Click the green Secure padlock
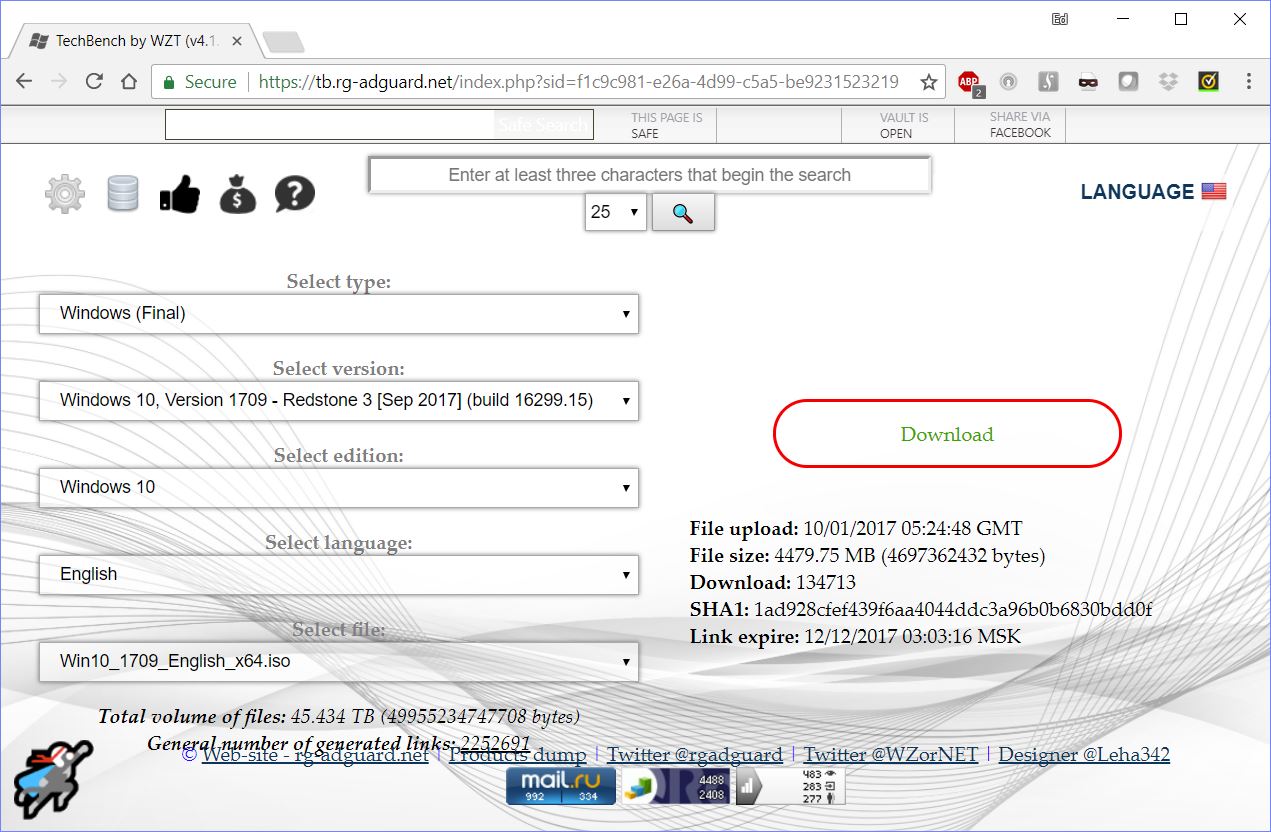 pos(169,82)
